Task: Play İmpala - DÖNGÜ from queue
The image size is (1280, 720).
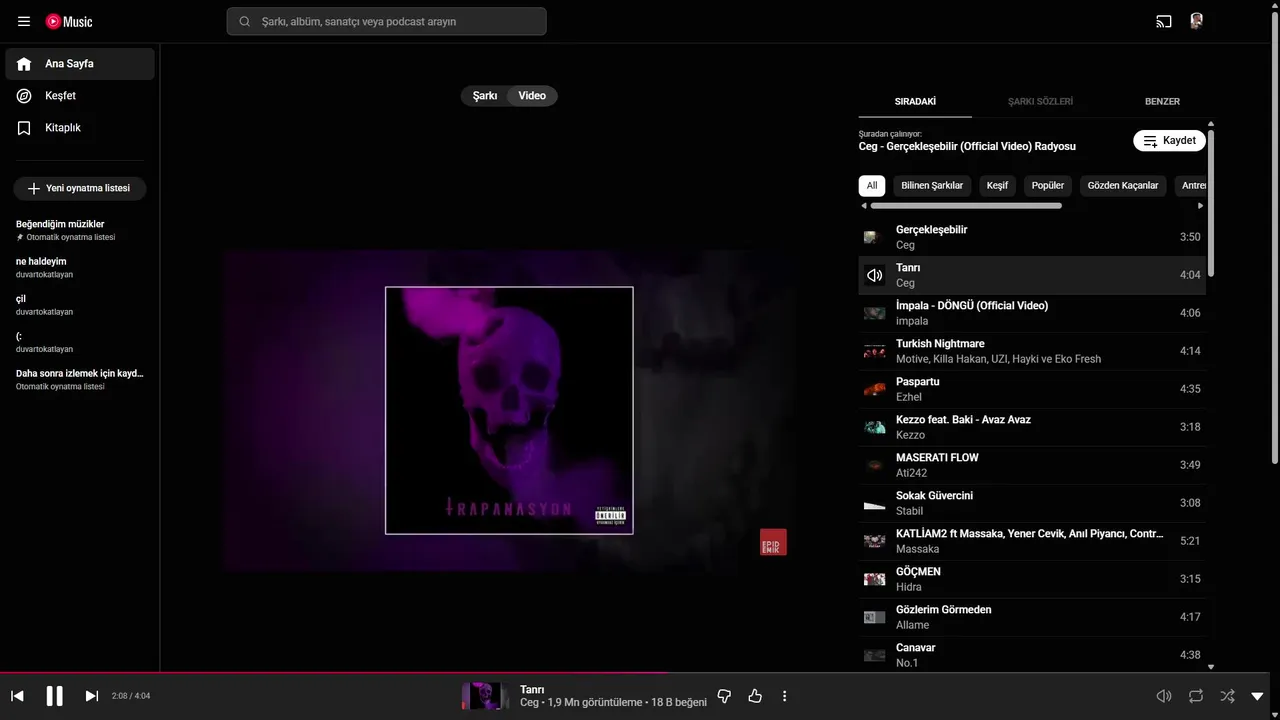Action: pos(1032,313)
